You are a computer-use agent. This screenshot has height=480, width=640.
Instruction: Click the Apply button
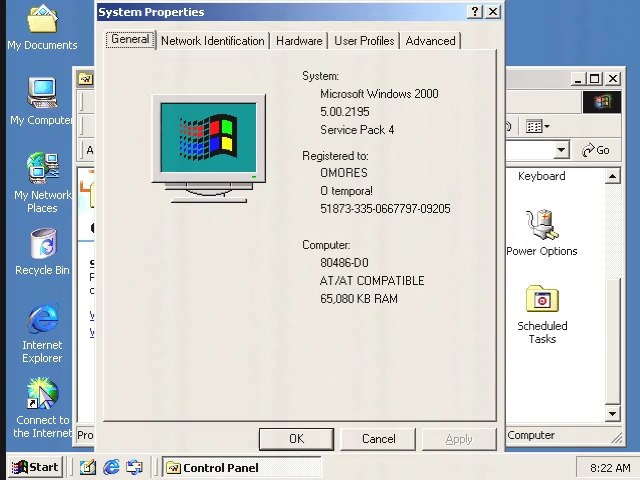pyautogui.click(x=459, y=439)
